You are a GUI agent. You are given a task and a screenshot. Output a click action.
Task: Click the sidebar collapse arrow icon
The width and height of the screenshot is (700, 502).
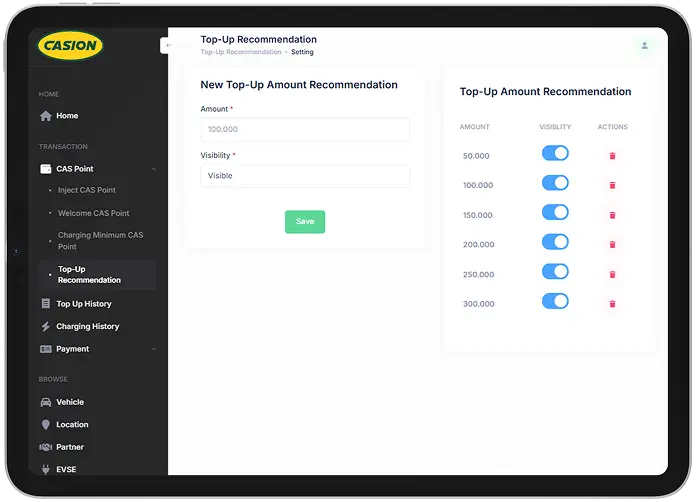[168, 45]
